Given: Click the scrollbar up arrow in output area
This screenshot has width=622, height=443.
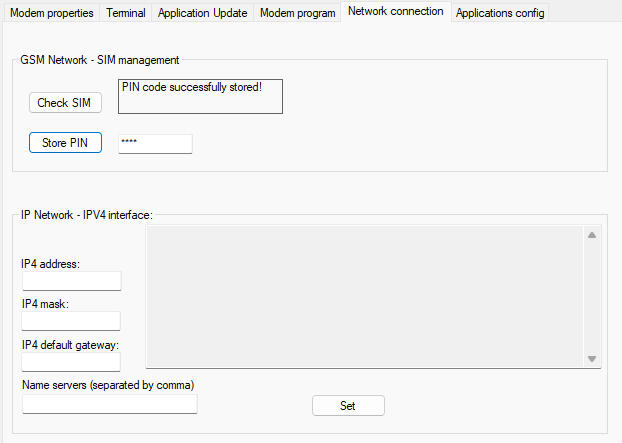Looking at the screenshot, I should tap(591, 235).
